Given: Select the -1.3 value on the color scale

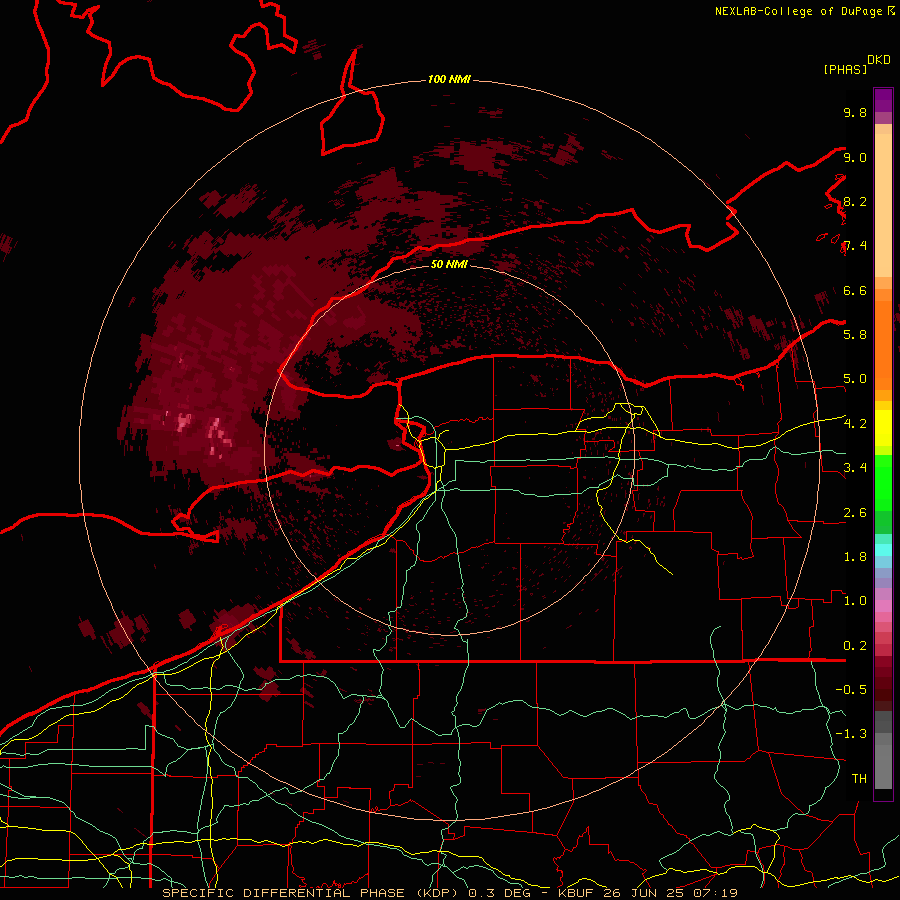Looking at the screenshot, I should pyautogui.click(x=851, y=734).
